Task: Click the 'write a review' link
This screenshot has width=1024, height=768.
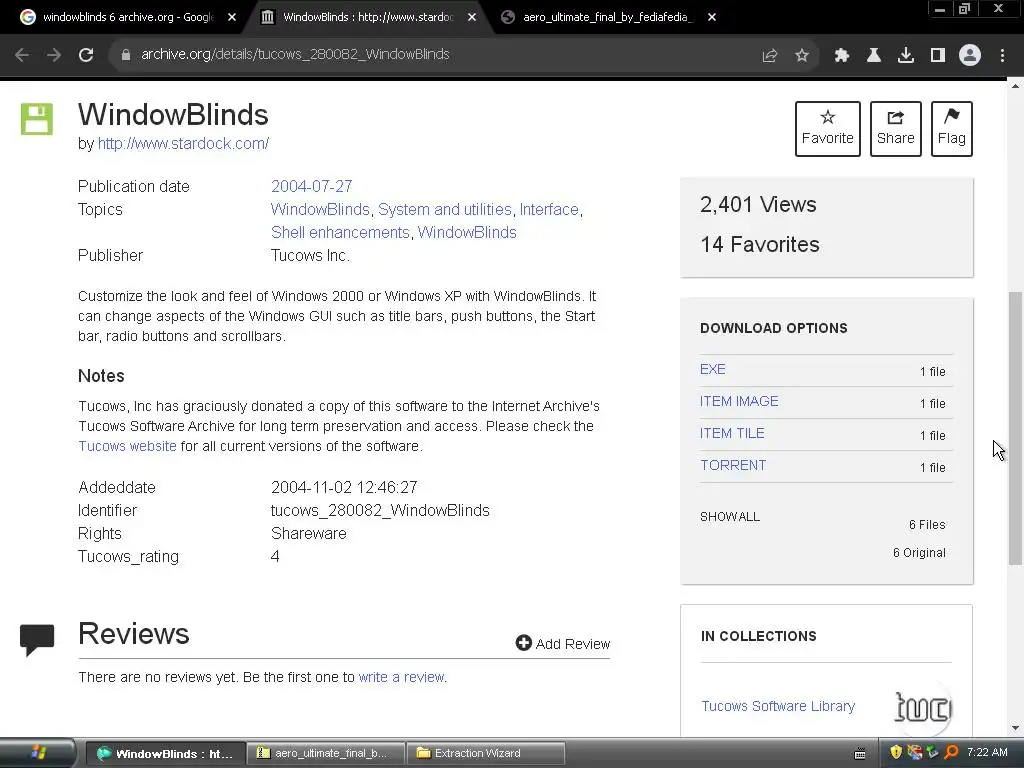Action: pos(401,677)
